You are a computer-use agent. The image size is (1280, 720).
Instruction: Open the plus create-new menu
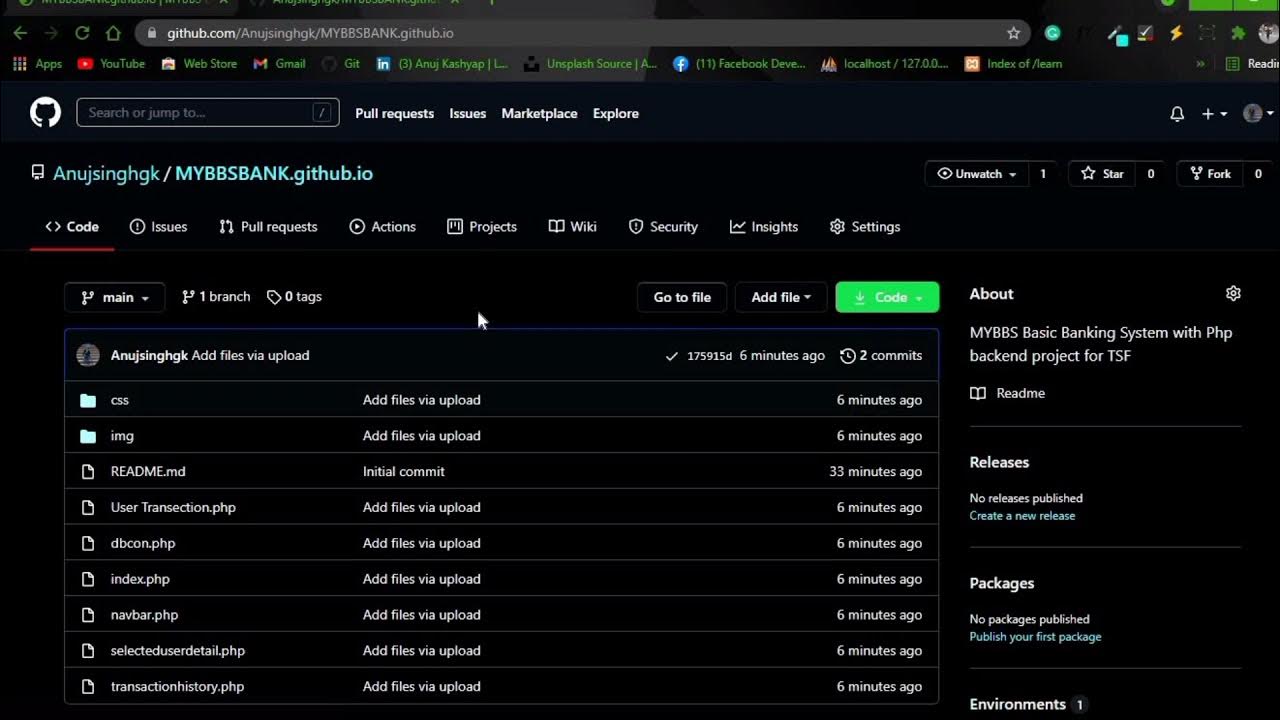point(1213,114)
